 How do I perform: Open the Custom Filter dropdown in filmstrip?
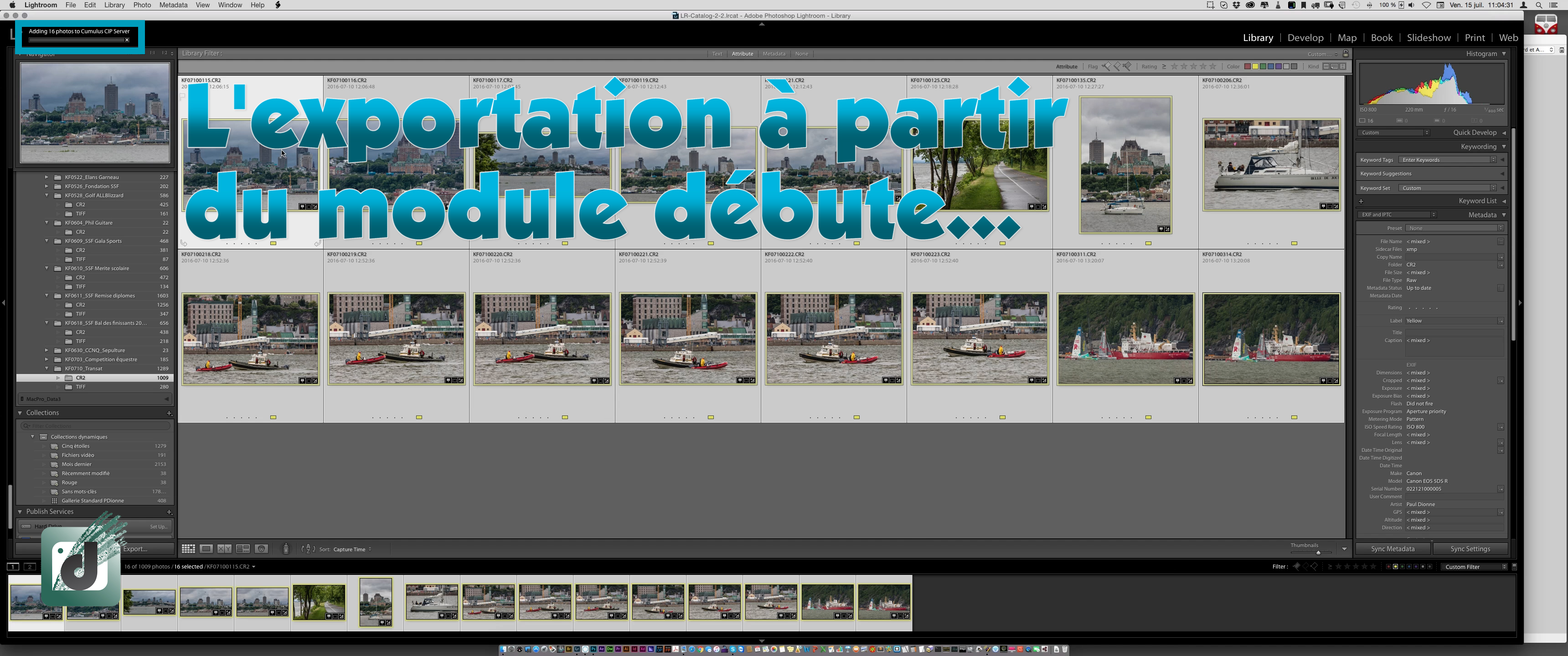point(1475,567)
